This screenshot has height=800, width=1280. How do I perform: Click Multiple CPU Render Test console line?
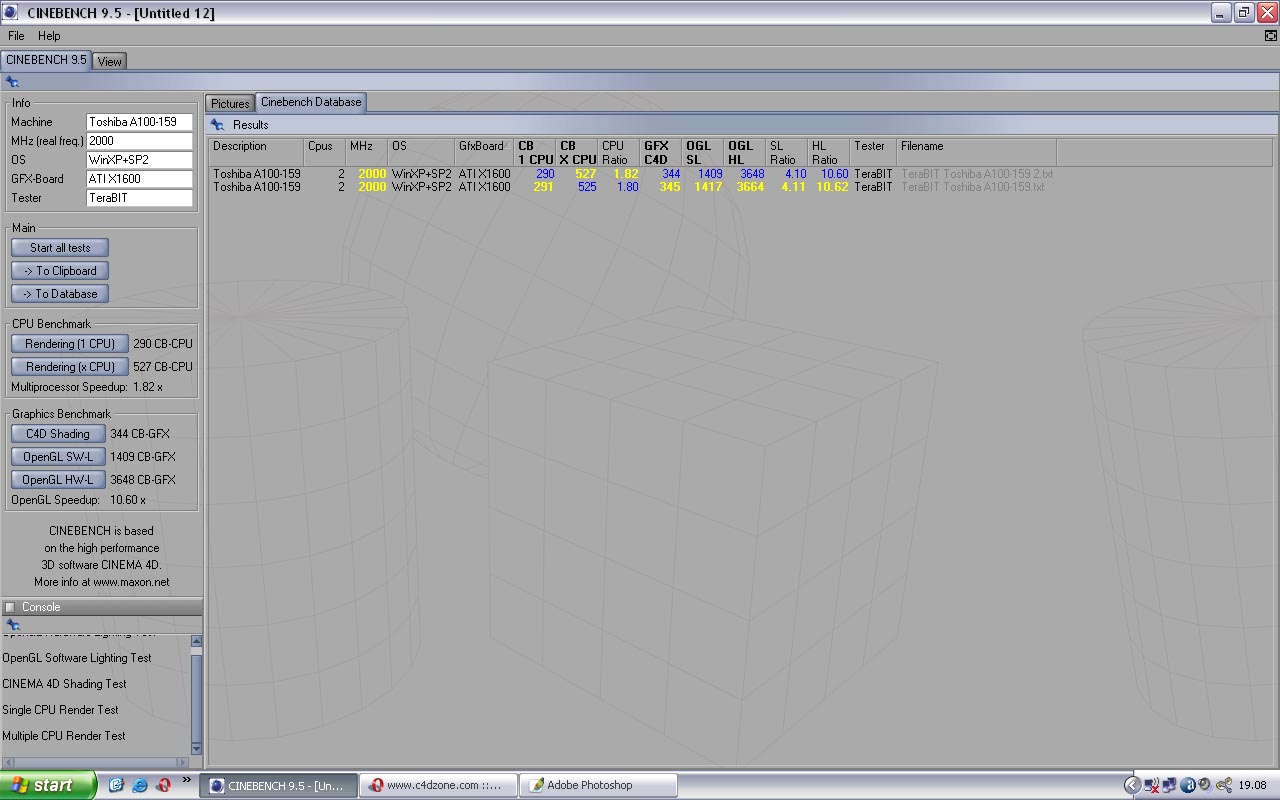(x=64, y=736)
